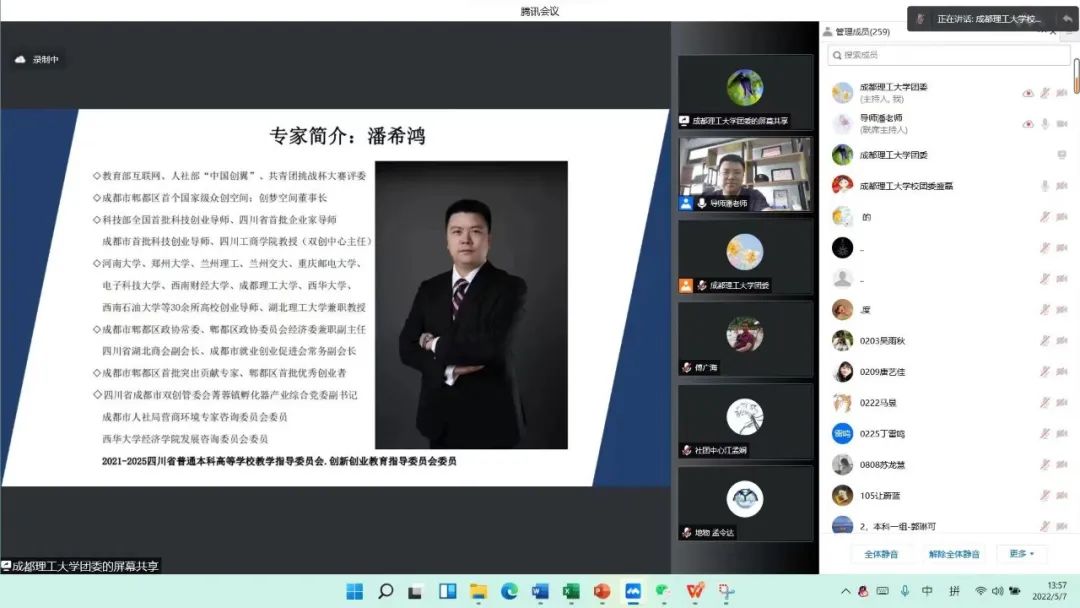Click the 社团中心江孟娴 participant tile

(745, 421)
